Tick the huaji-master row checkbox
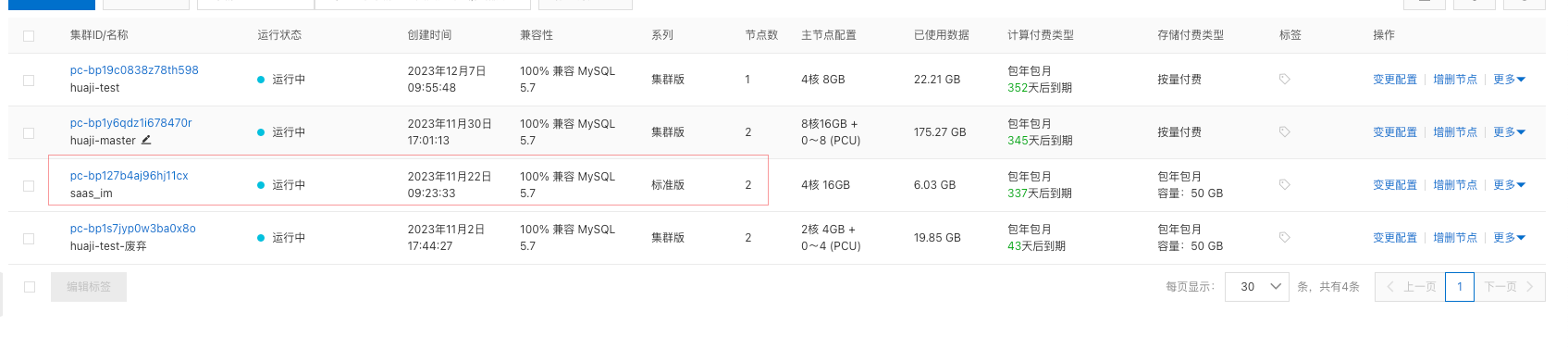This screenshot has height=349, width=1568. pyautogui.click(x=29, y=133)
